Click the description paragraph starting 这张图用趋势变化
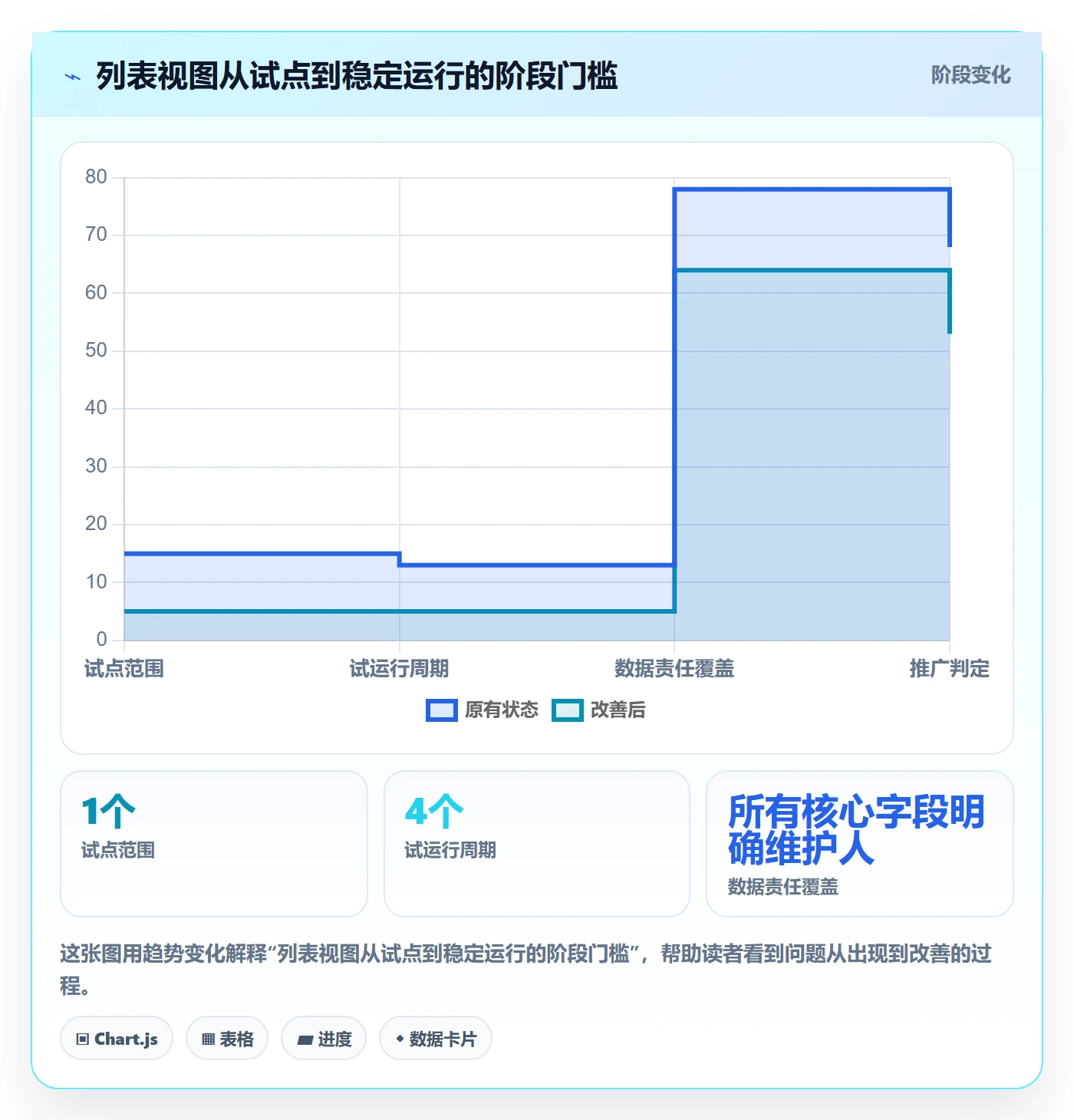Viewport: 1074px width, 1120px height. click(526, 970)
